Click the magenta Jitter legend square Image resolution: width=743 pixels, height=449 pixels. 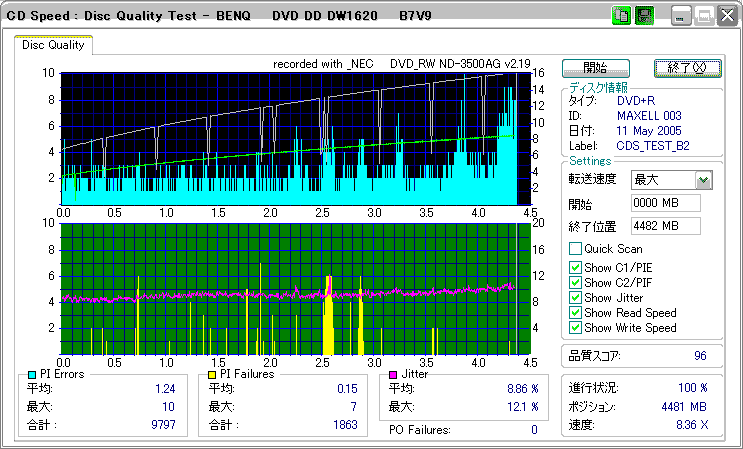(x=393, y=374)
